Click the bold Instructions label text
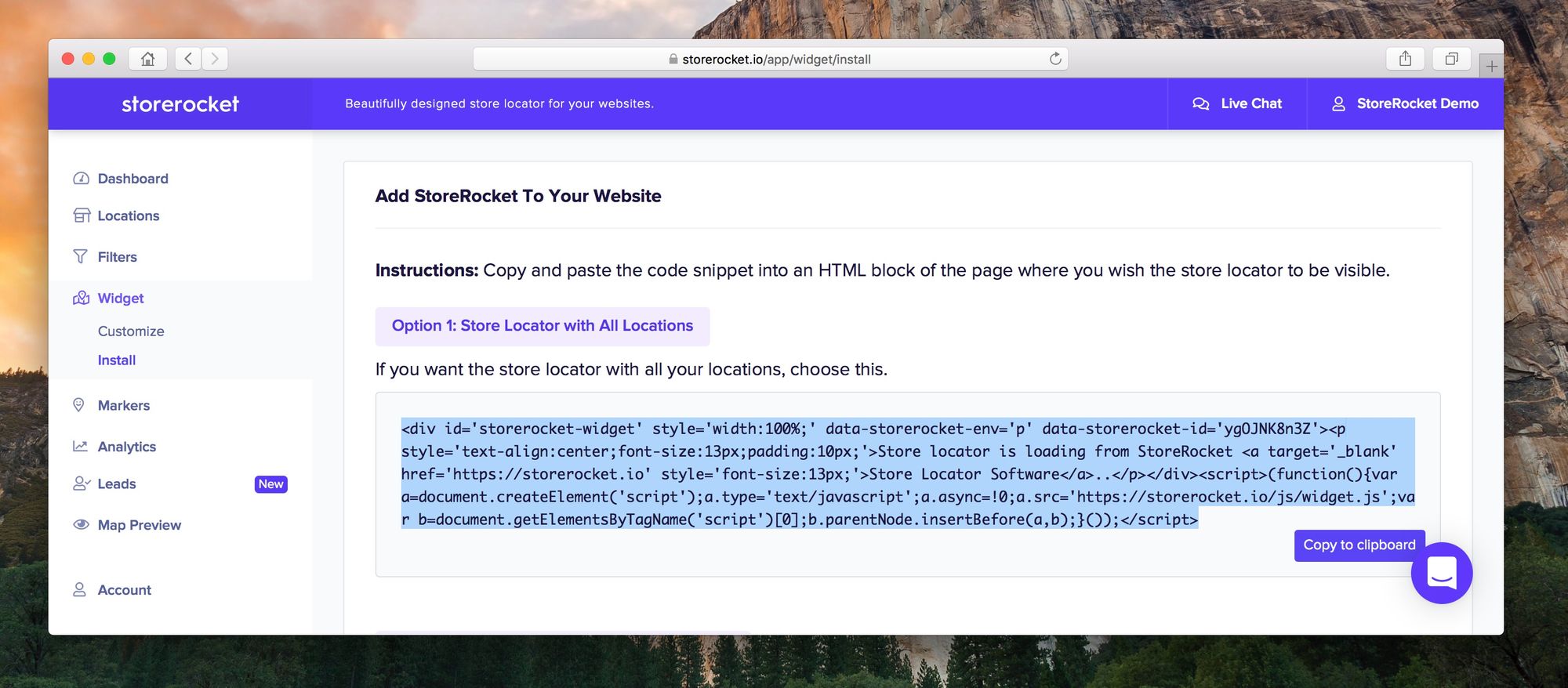The height and width of the screenshot is (688, 1568). click(x=426, y=270)
